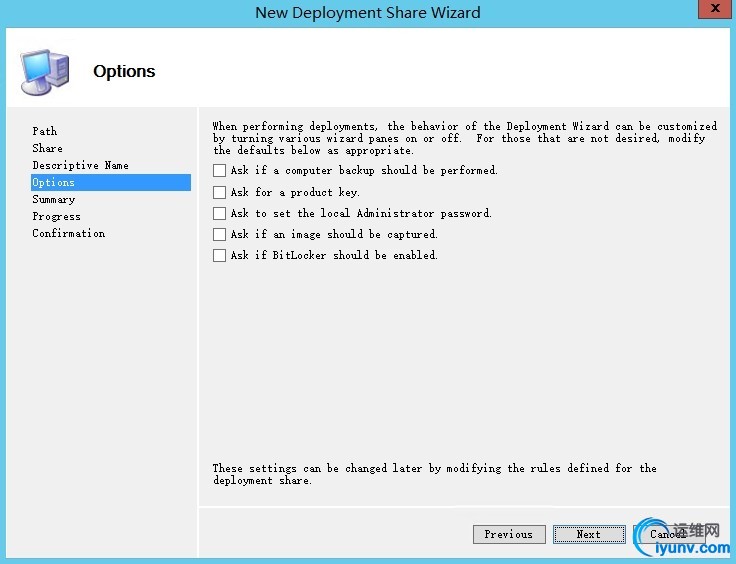
Task: Select the Share step in sidebar
Action: point(47,148)
